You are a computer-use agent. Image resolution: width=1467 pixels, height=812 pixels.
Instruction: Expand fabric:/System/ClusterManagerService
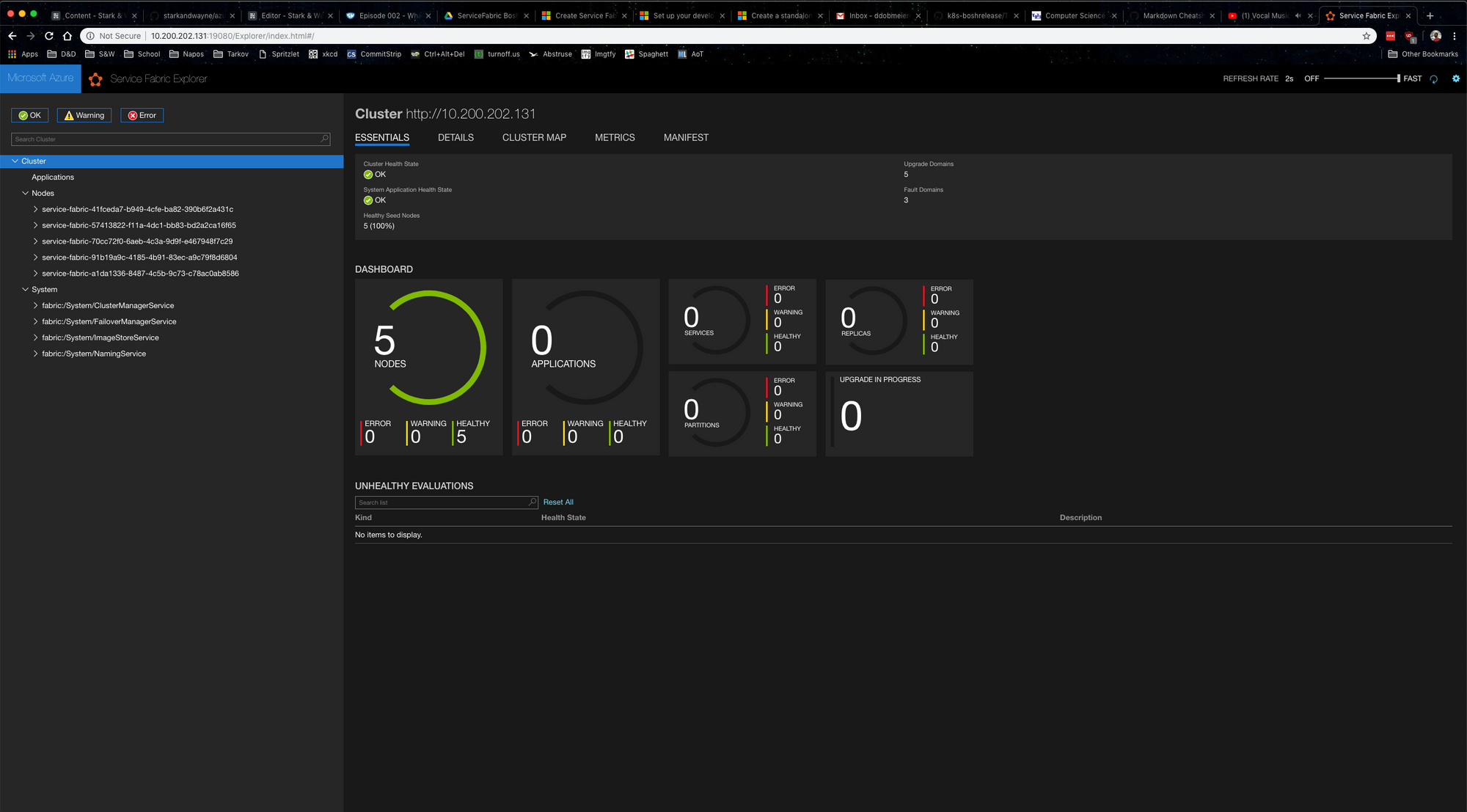35,306
